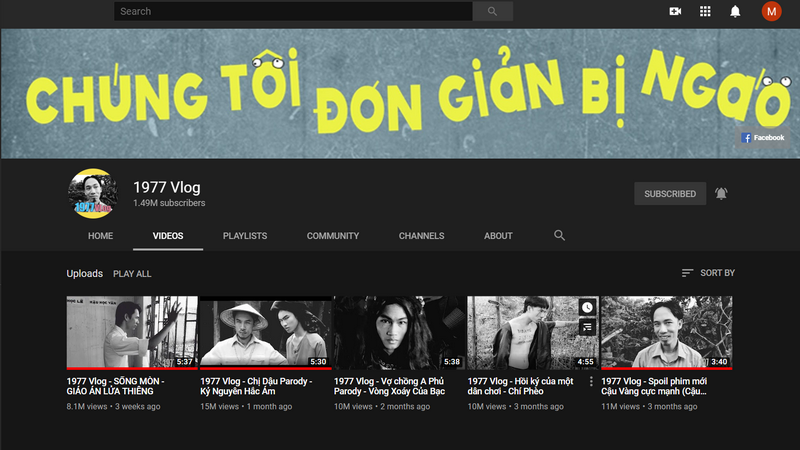Open Chị Dậu Parody video thumbnail
This screenshot has width=800, height=450.
tap(265, 333)
